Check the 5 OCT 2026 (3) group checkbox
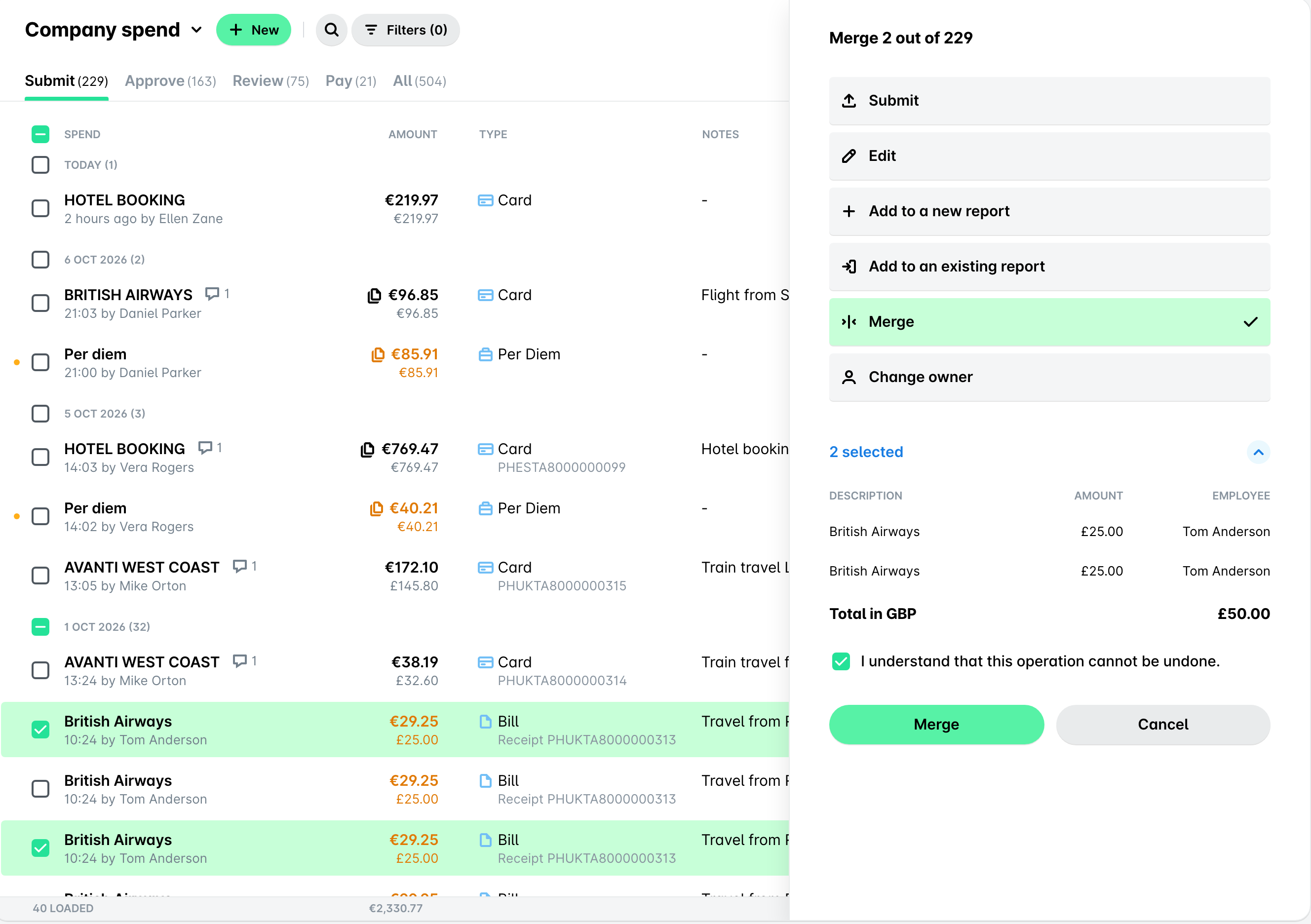This screenshot has width=1311, height=924. 40,414
